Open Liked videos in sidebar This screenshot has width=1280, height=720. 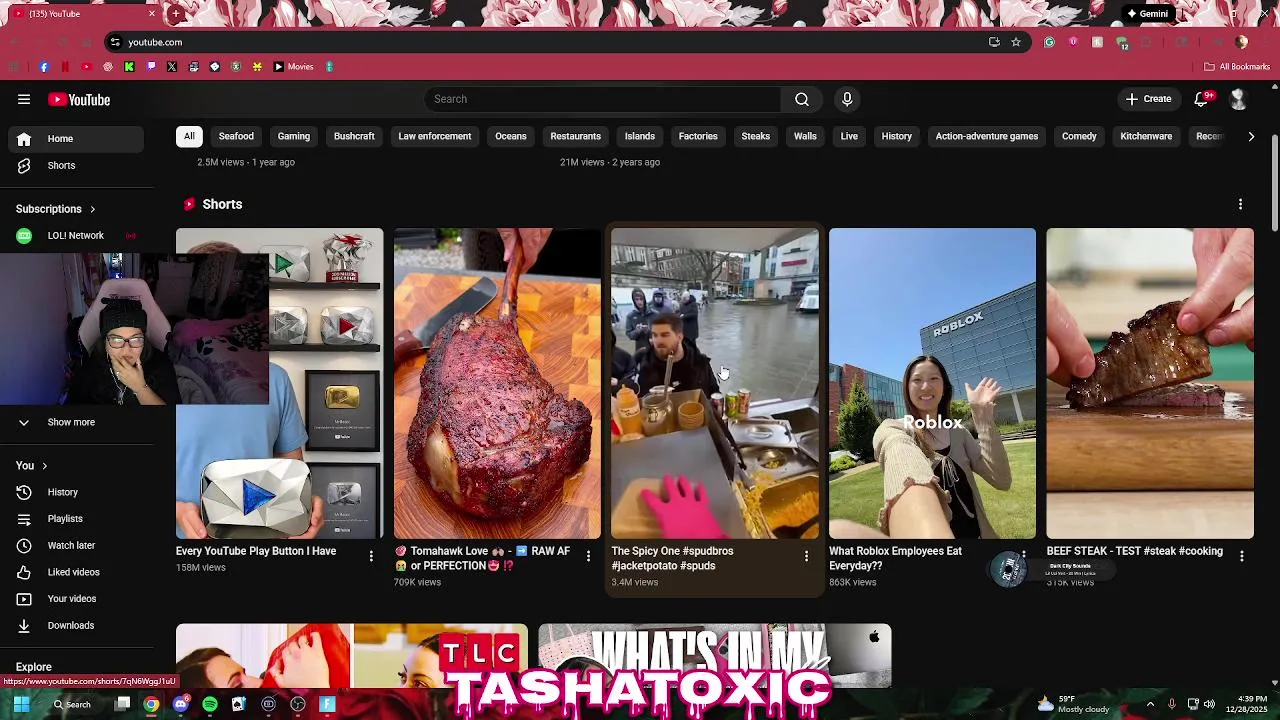(76, 572)
